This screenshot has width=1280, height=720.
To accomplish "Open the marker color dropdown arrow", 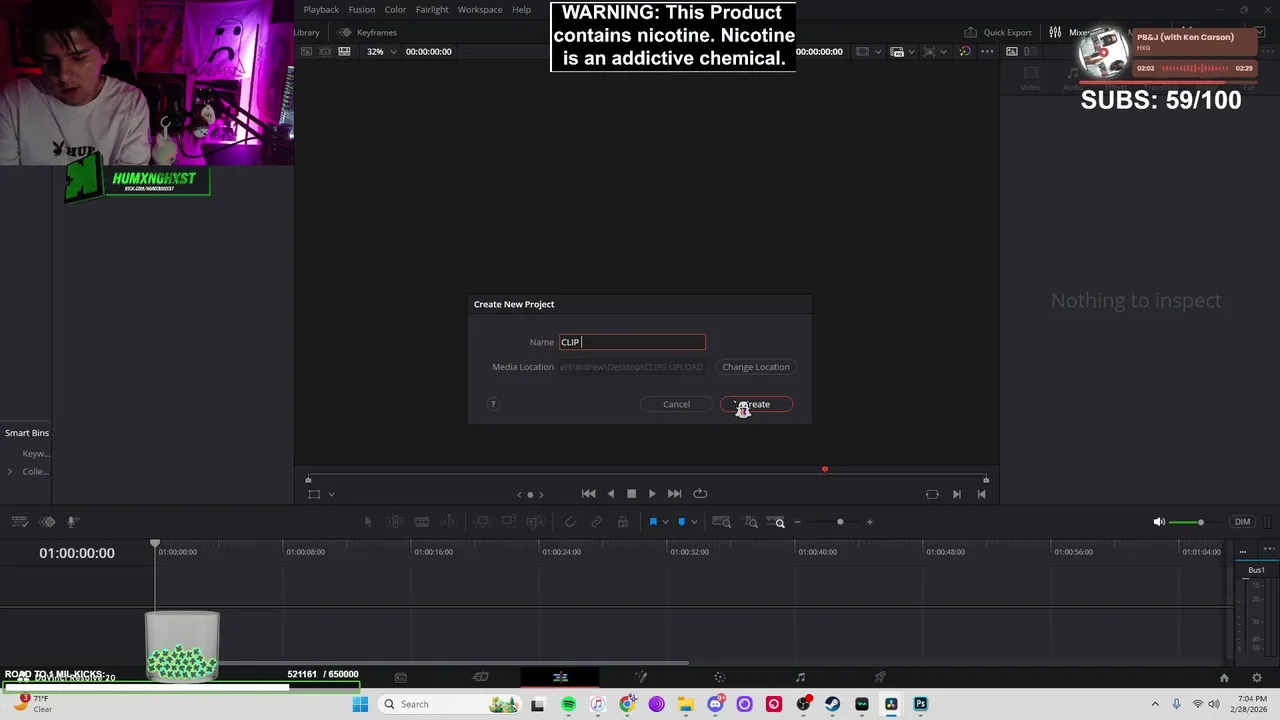I will tap(694, 522).
